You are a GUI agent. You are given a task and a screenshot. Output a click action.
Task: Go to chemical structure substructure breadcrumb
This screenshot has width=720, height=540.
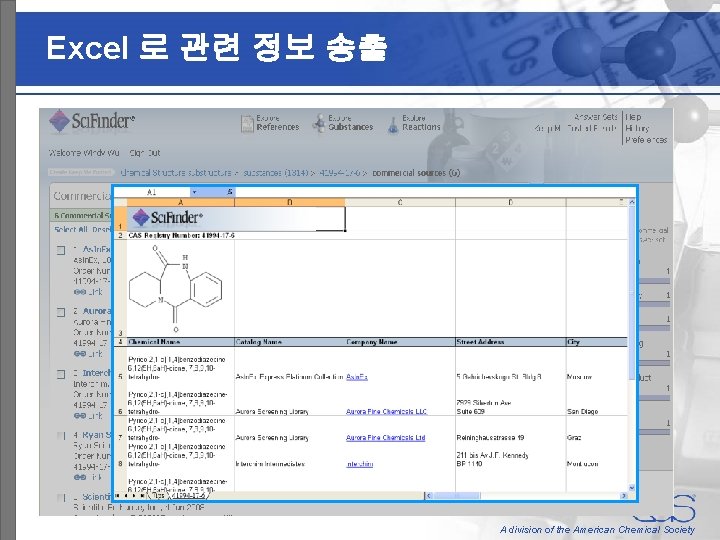coord(176,173)
